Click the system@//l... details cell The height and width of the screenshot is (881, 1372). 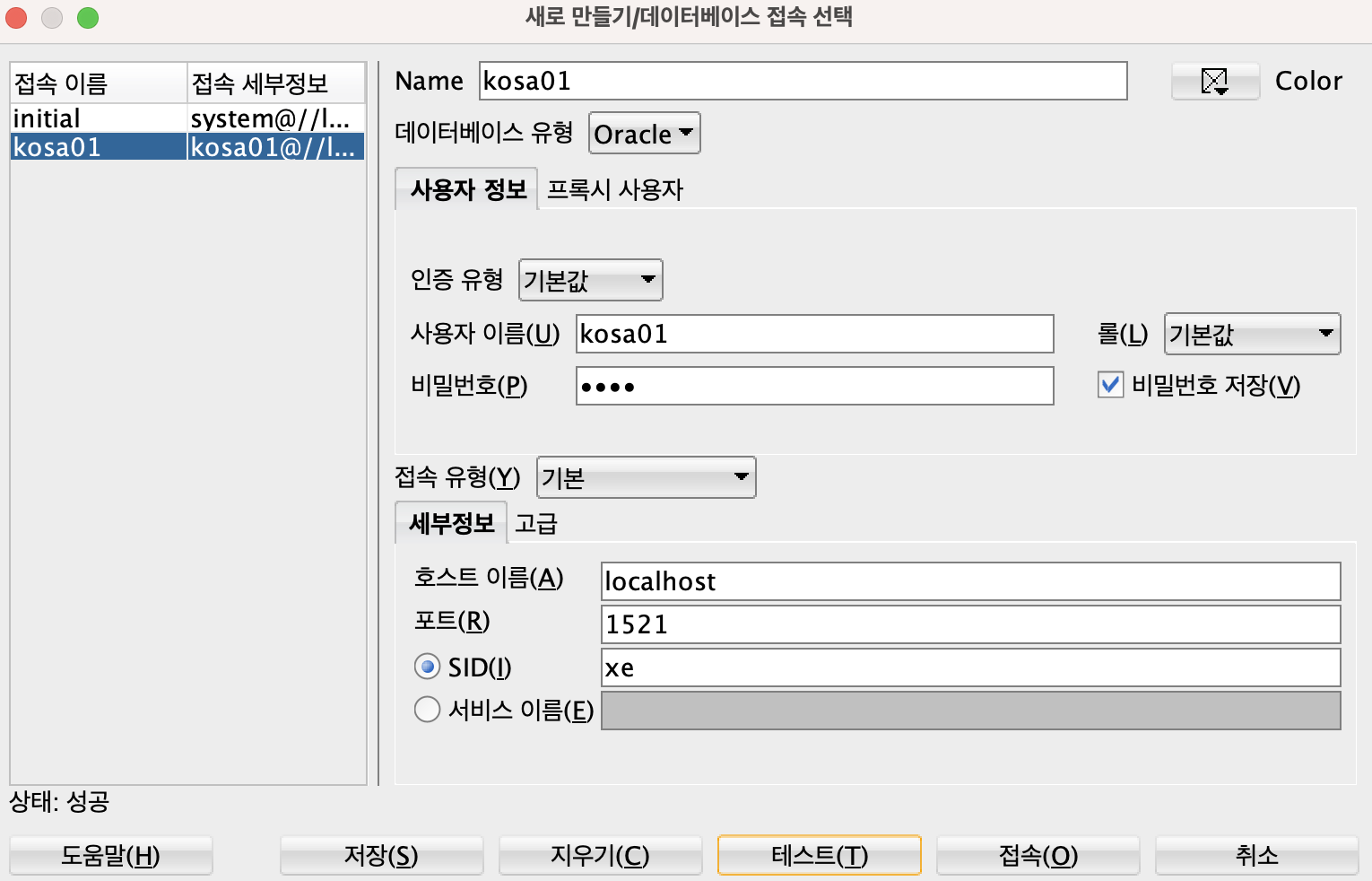pyautogui.click(x=276, y=118)
